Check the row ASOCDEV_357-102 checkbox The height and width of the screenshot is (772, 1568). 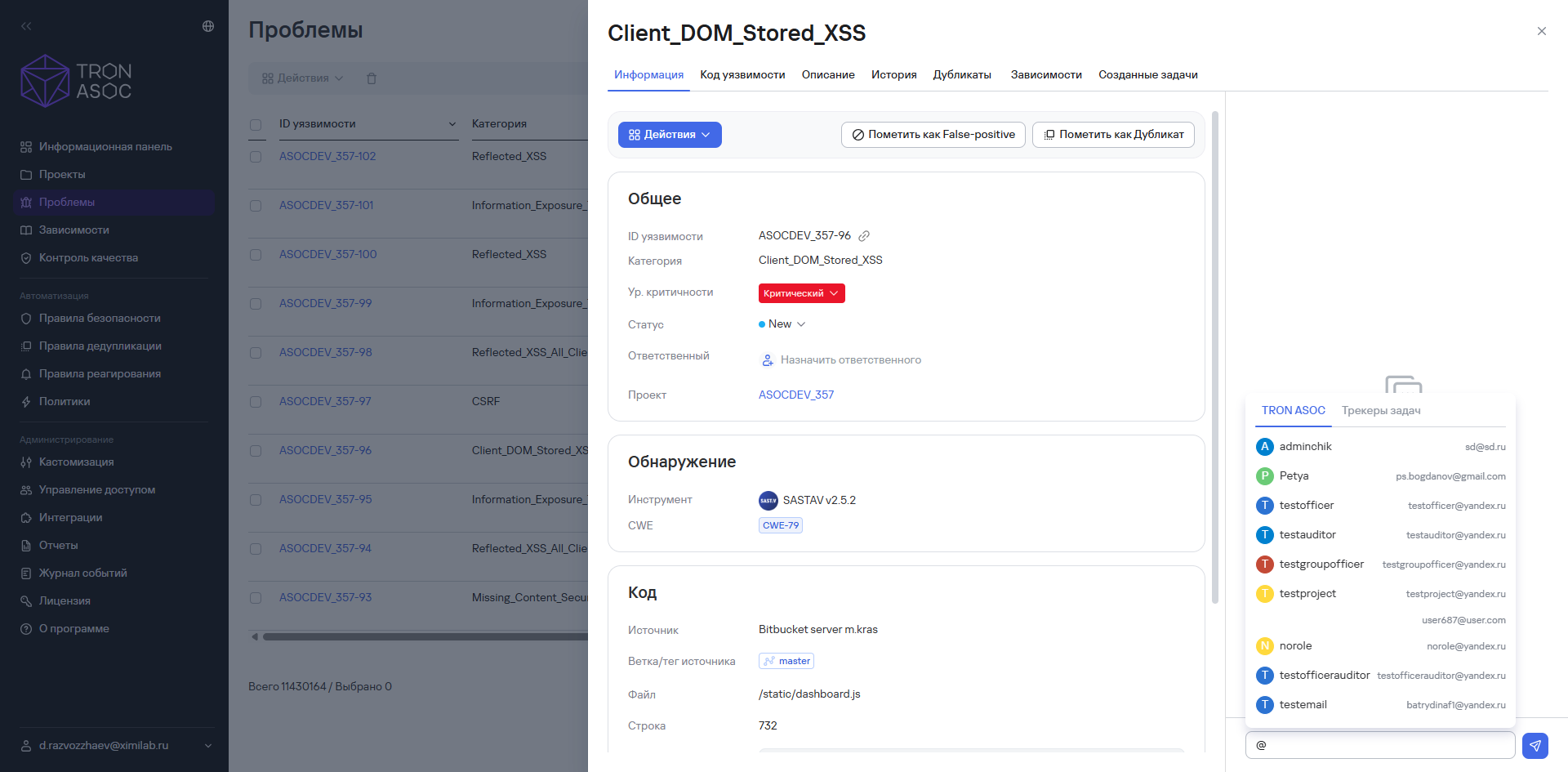[x=256, y=157]
